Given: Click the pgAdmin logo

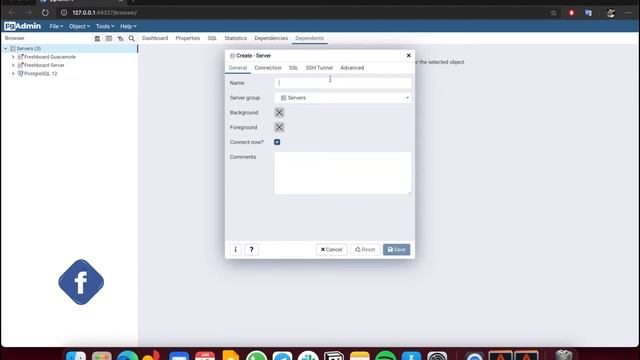Looking at the screenshot, I should 22,26.
